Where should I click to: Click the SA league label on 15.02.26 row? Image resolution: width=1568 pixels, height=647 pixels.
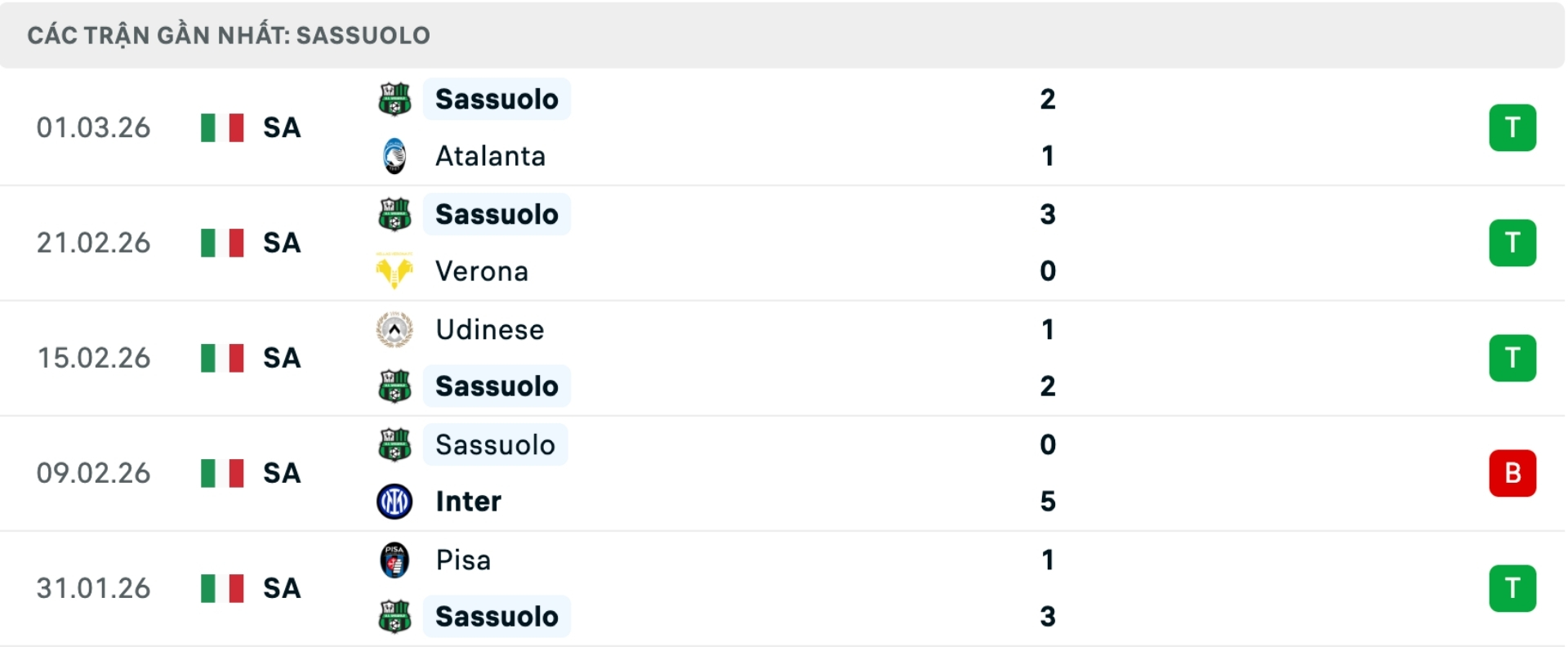click(280, 358)
